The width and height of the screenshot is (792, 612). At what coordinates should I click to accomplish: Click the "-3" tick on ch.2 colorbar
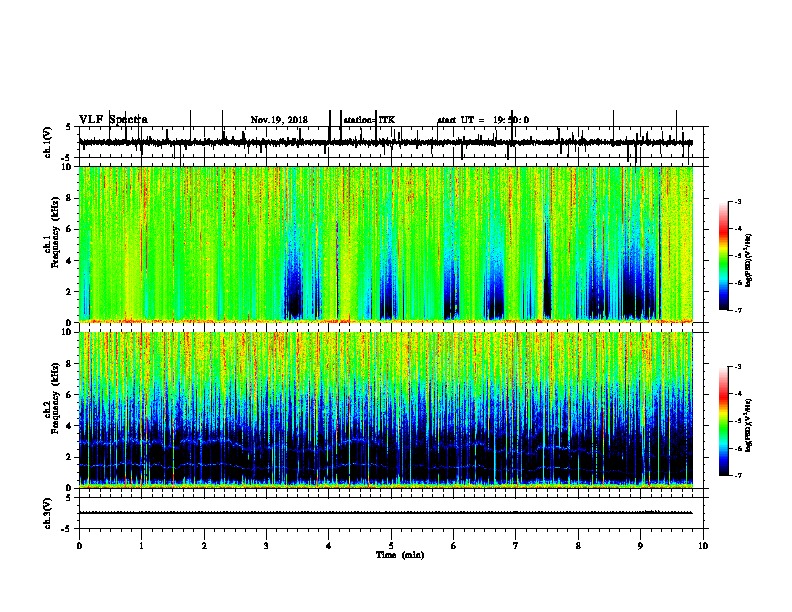[x=737, y=367]
